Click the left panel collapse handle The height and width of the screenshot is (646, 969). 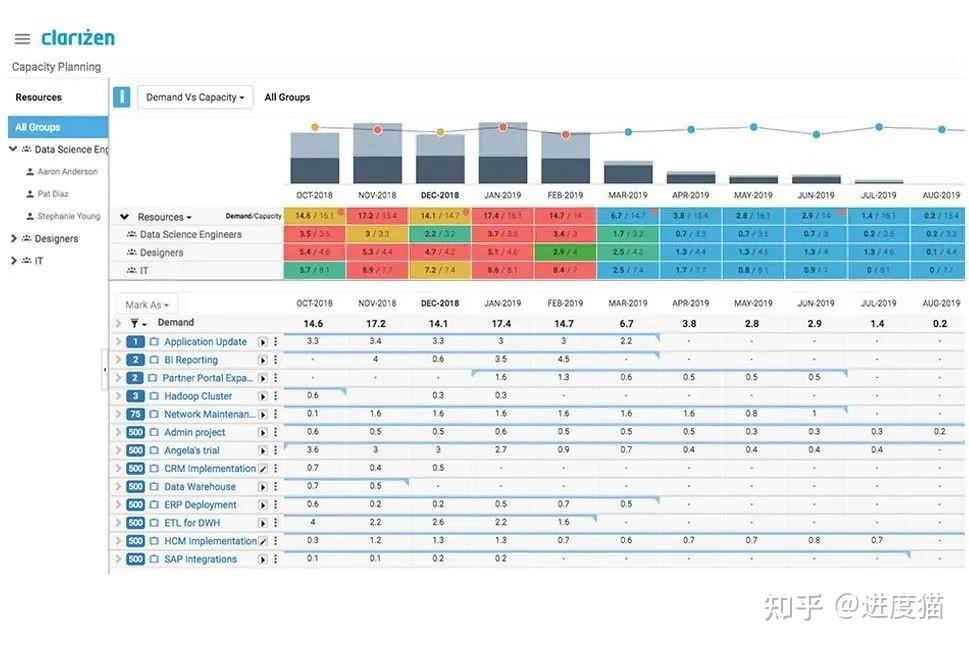click(x=104, y=370)
